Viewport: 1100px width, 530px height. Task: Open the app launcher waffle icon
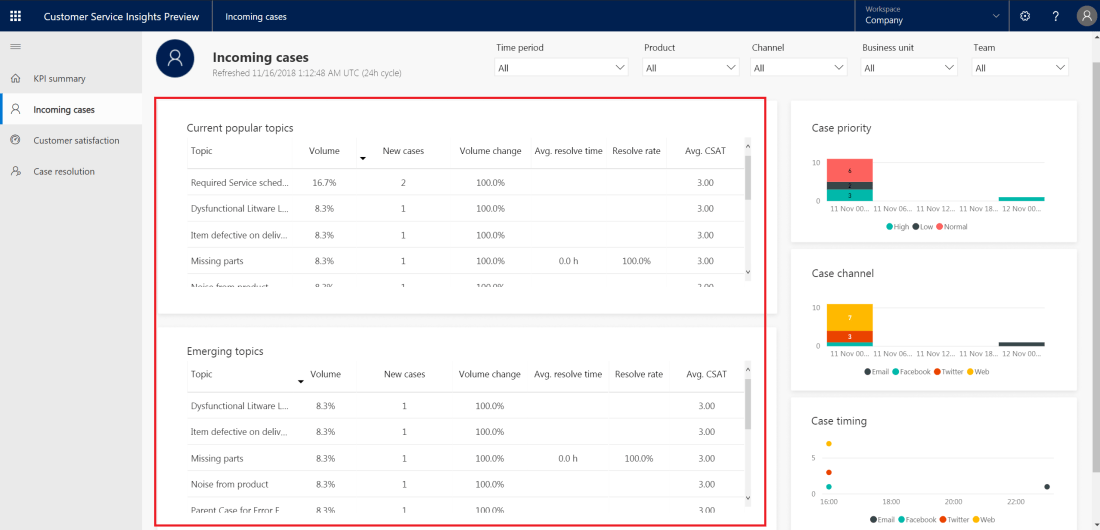tap(15, 16)
